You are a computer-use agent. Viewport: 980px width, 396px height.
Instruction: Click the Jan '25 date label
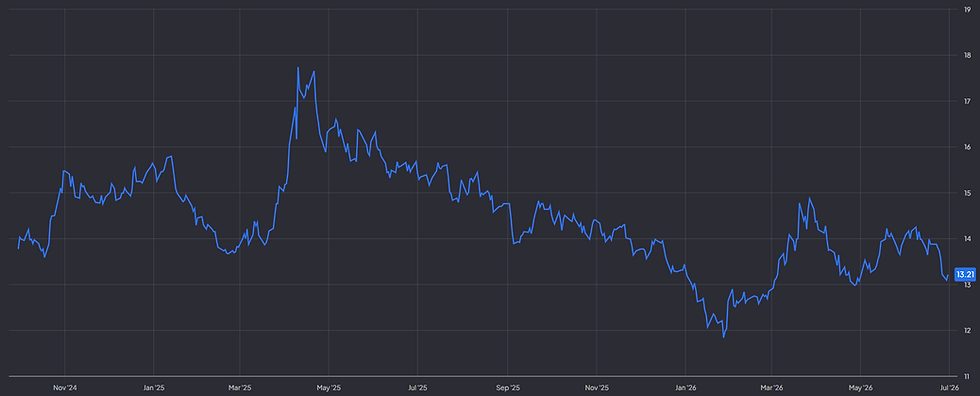[154, 388]
